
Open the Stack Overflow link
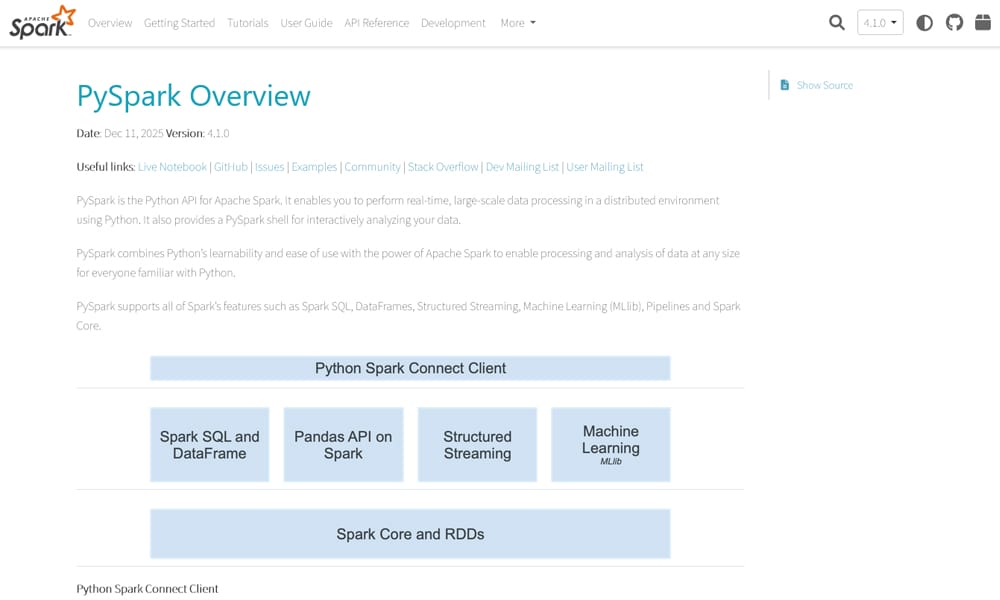[x=443, y=166]
